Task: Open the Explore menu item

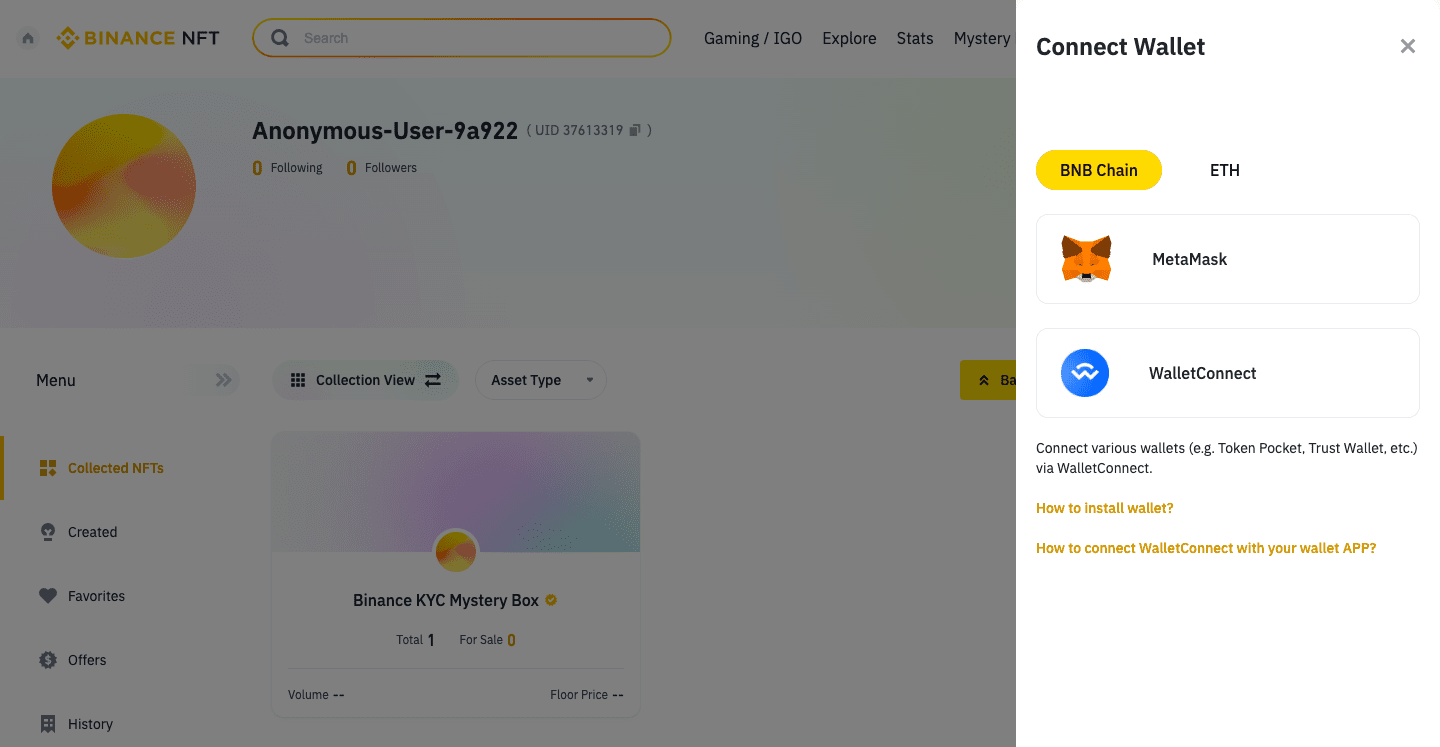Action: (849, 38)
